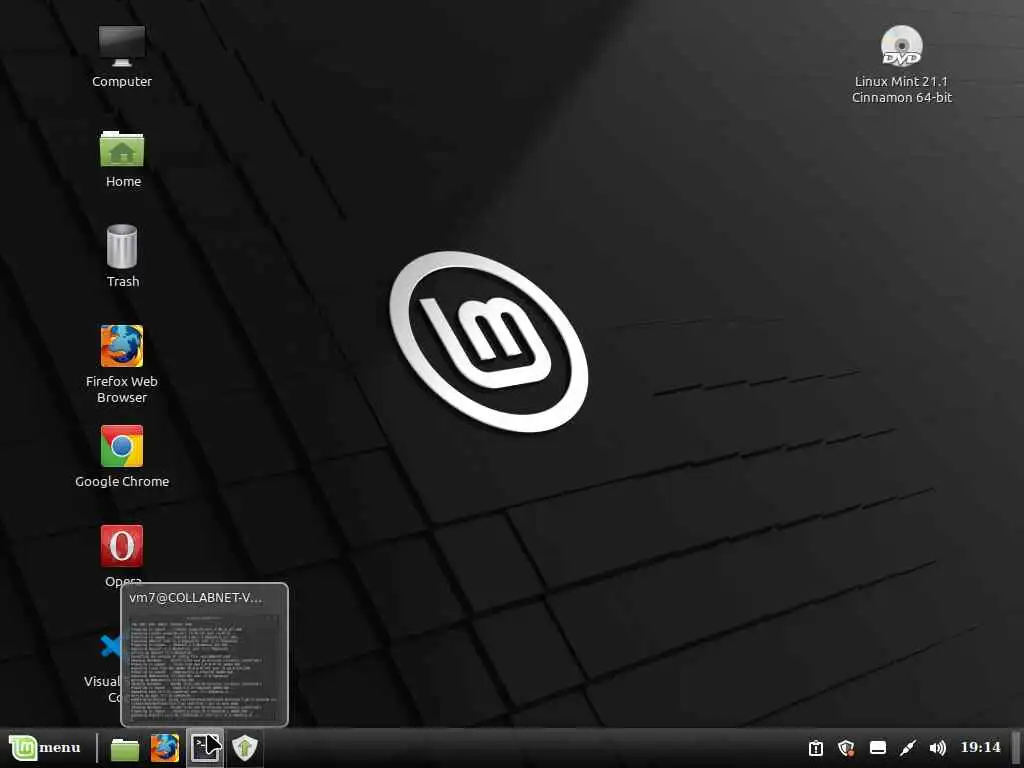Launch Firefox from the panel launcher
The height and width of the screenshot is (768, 1024).
click(x=165, y=748)
